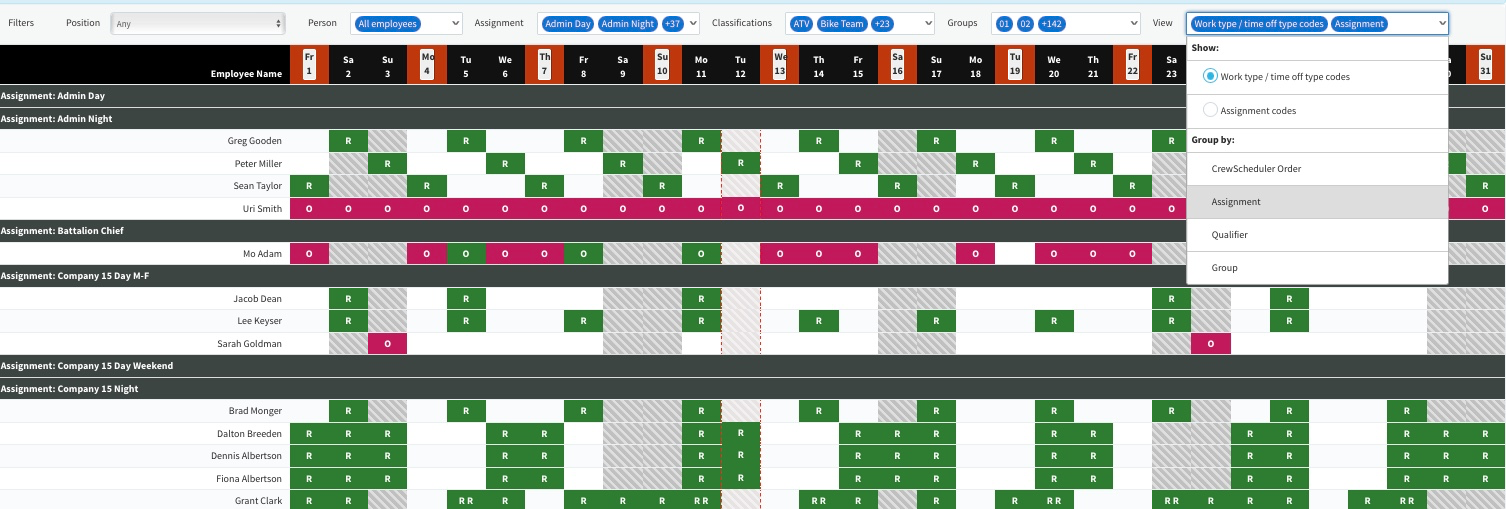Click employee name Dalton Breeden

tap(250, 434)
